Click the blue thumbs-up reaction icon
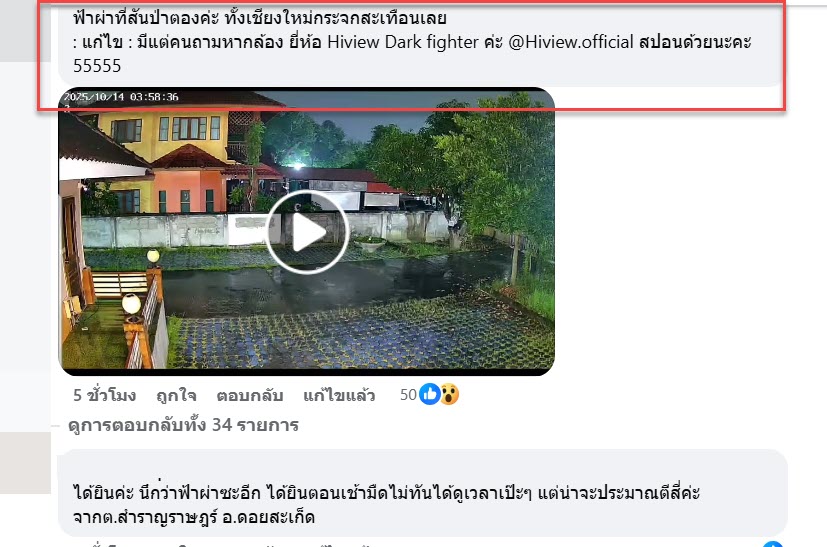The image size is (827, 547). 429,395
